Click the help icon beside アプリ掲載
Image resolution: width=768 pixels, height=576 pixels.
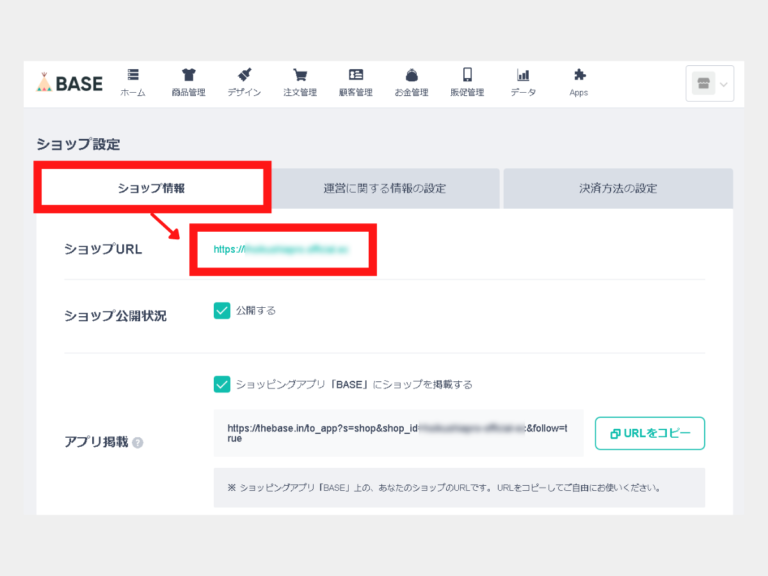(x=138, y=443)
